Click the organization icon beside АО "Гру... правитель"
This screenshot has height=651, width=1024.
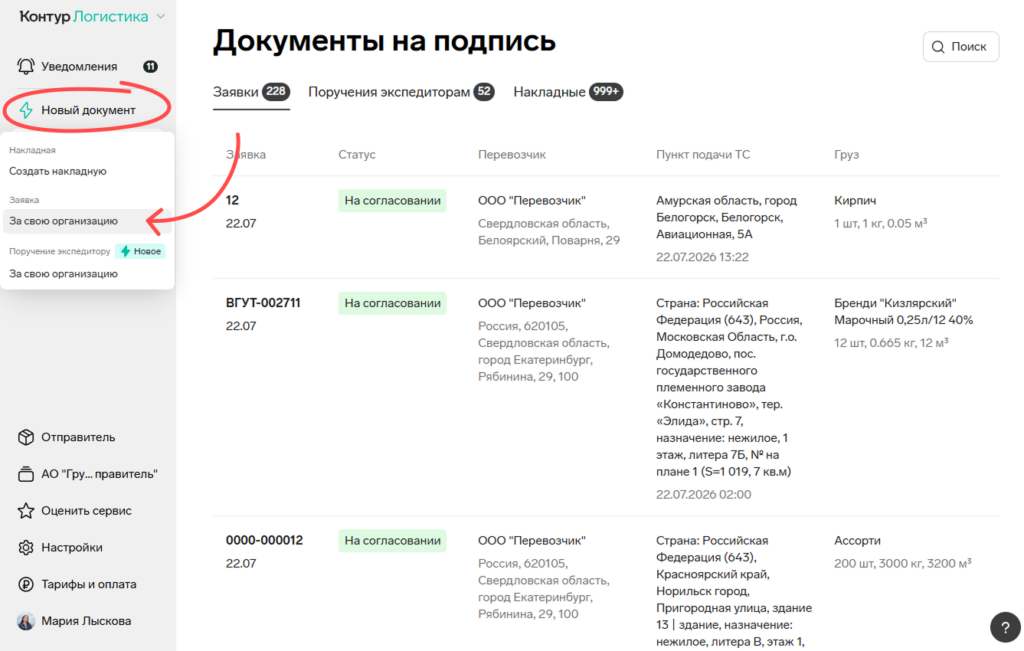tap(25, 473)
